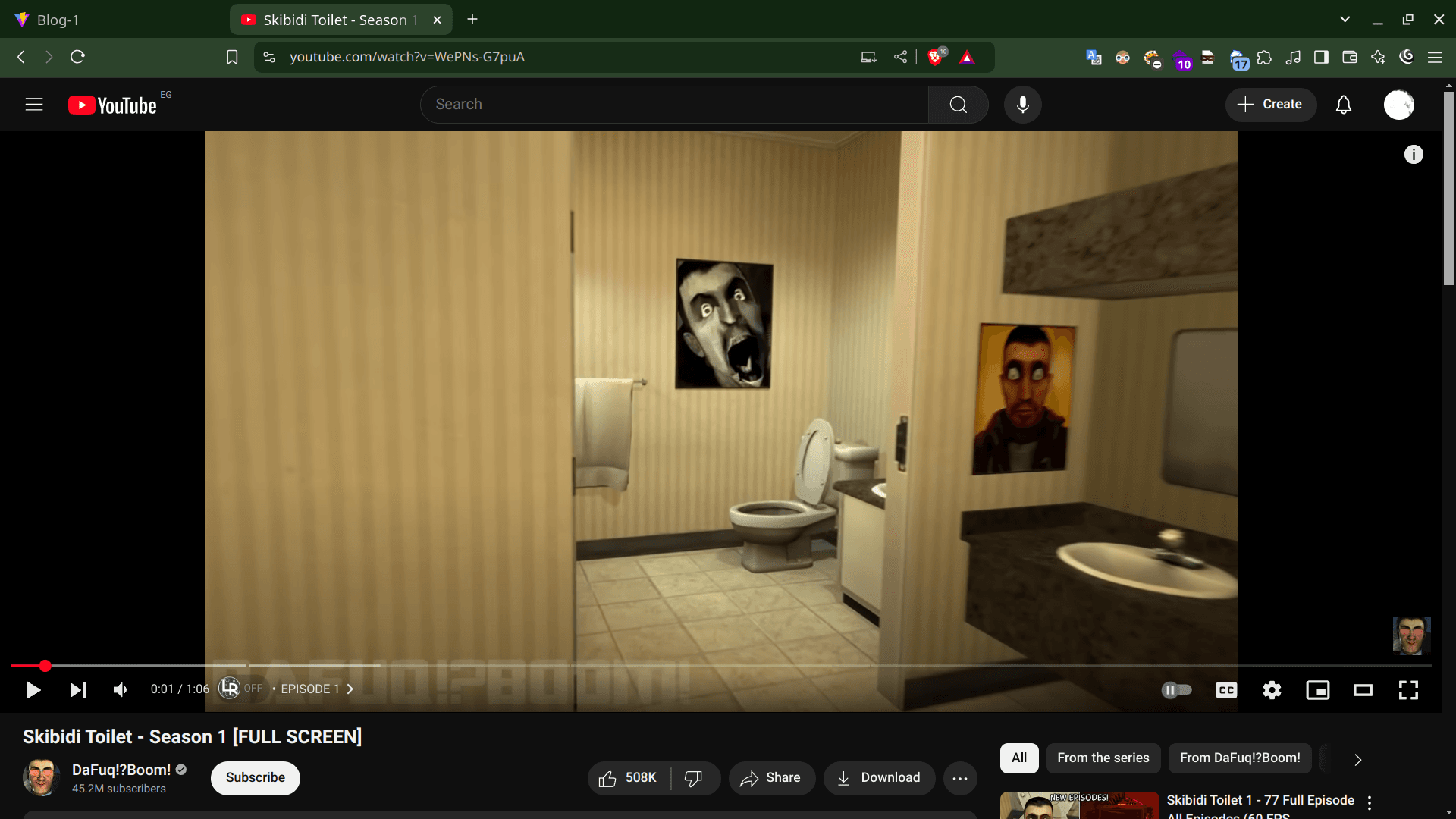The width and height of the screenshot is (1456, 819).
Task: Open the notifications bell
Action: click(x=1344, y=105)
